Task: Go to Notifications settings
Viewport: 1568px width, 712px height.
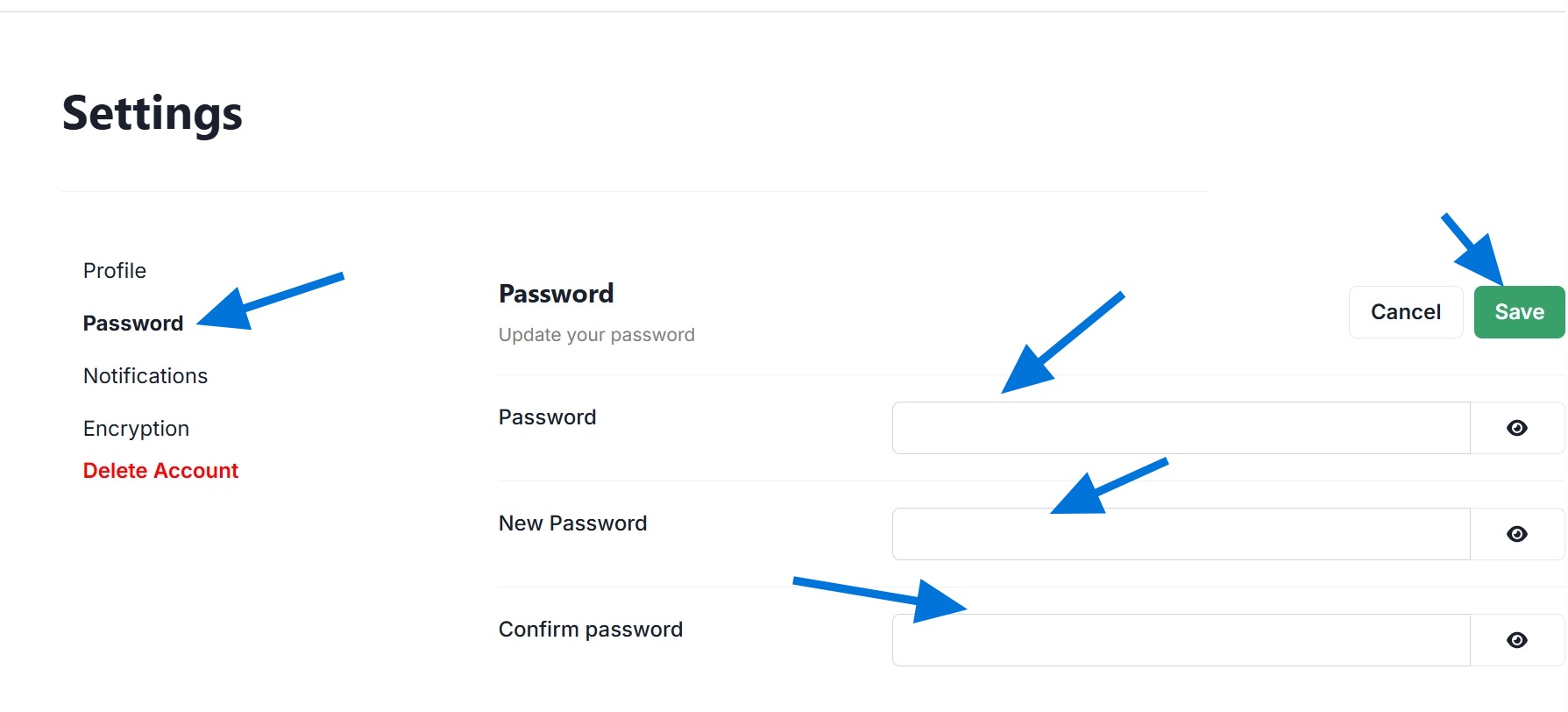Action: pyautogui.click(x=145, y=376)
